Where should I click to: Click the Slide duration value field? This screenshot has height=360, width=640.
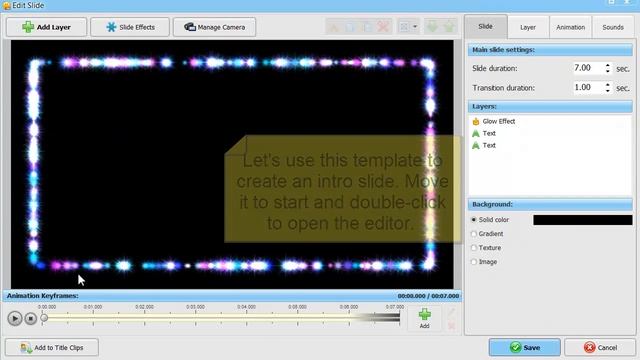pos(588,68)
